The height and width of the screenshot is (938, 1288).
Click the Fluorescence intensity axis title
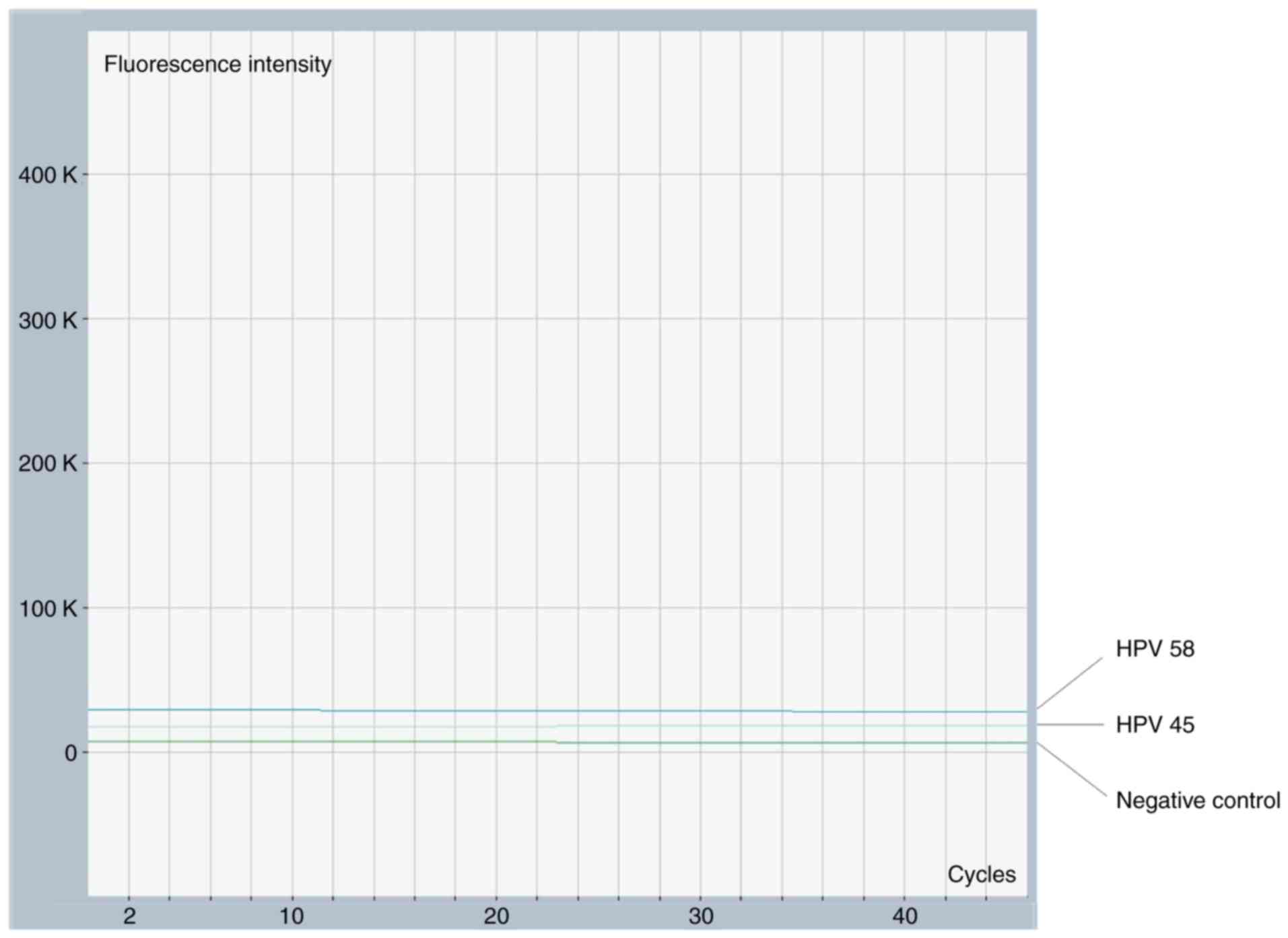[217, 65]
